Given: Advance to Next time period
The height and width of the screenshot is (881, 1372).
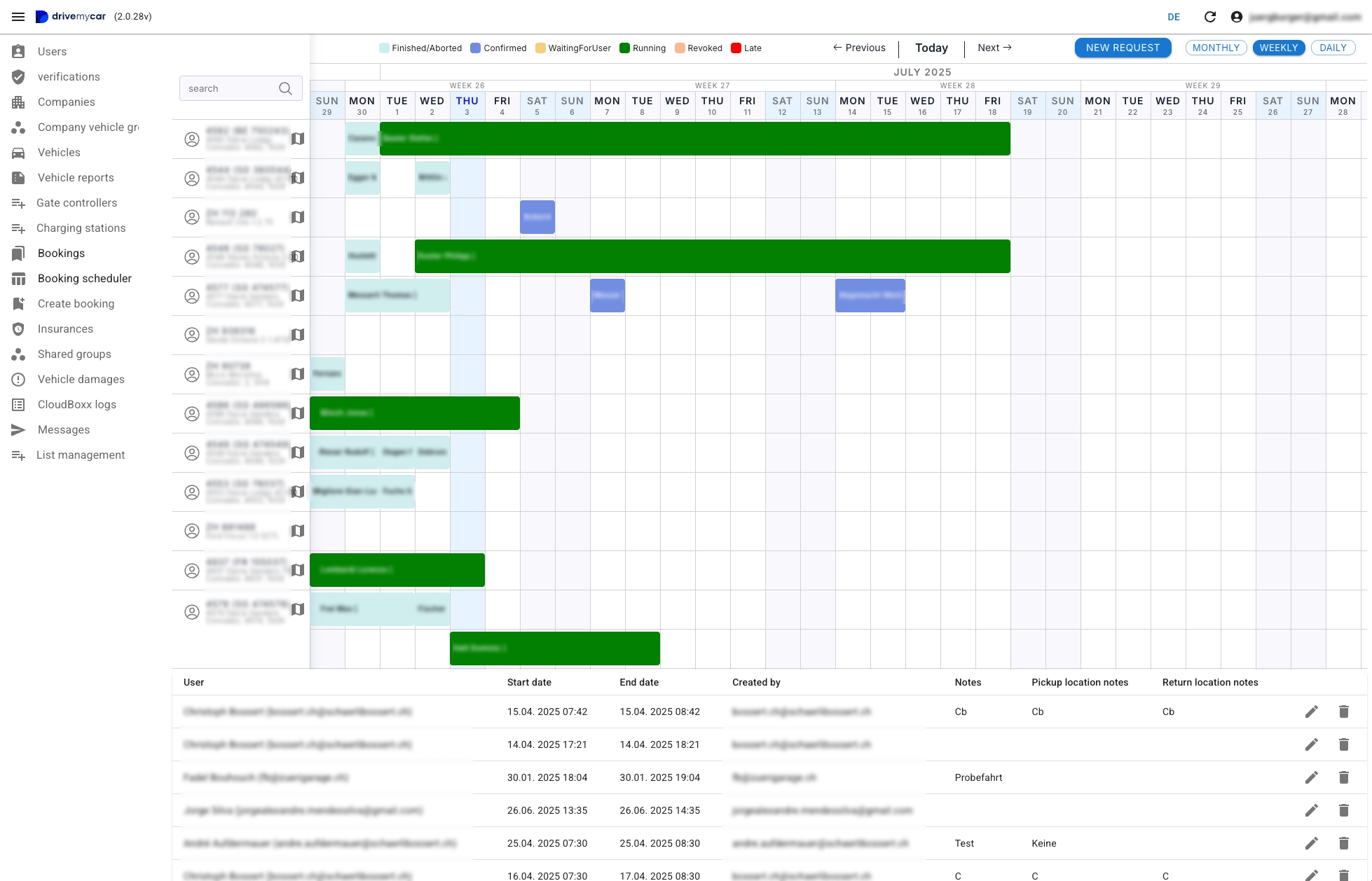Looking at the screenshot, I should [994, 48].
